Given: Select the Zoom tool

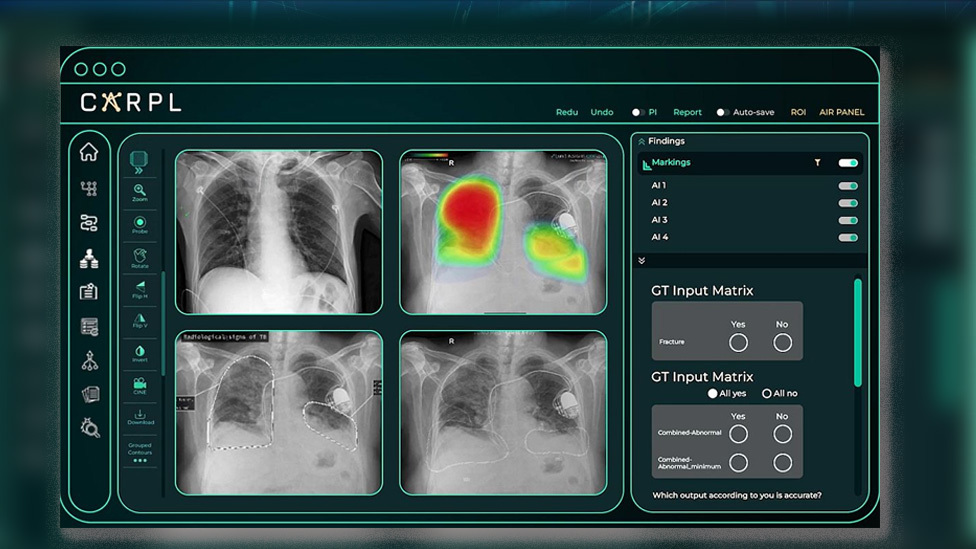Looking at the screenshot, I should pyautogui.click(x=139, y=190).
